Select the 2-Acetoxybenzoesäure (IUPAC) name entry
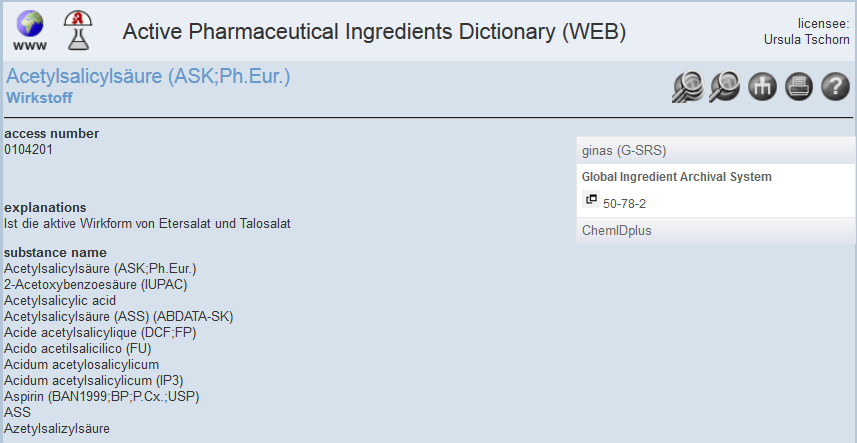 click(x=96, y=285)
